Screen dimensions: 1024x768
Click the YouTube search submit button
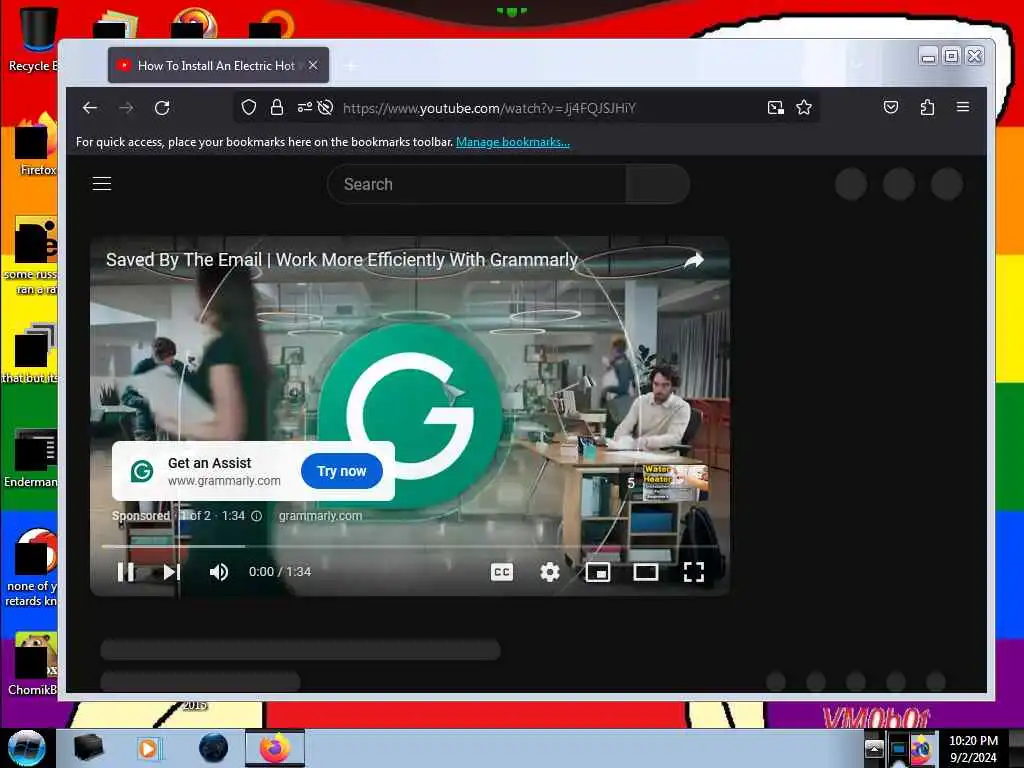[x=658, y=184]
